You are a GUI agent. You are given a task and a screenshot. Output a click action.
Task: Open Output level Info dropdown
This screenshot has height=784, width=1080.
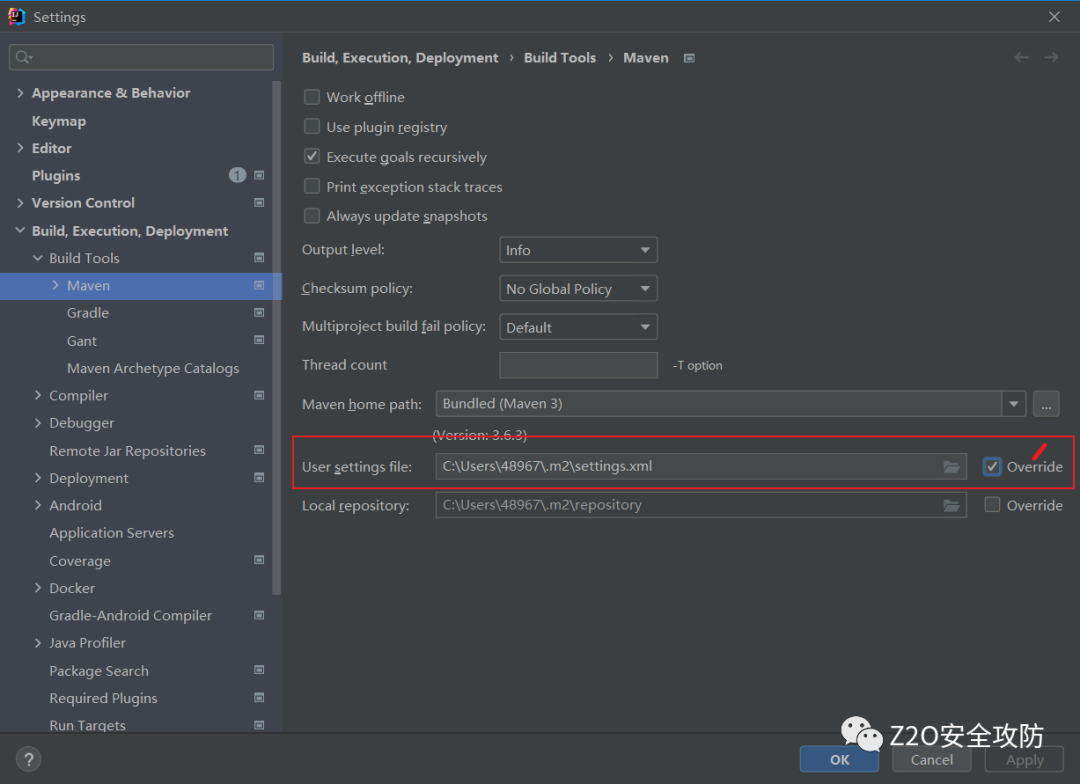point(578,249)
